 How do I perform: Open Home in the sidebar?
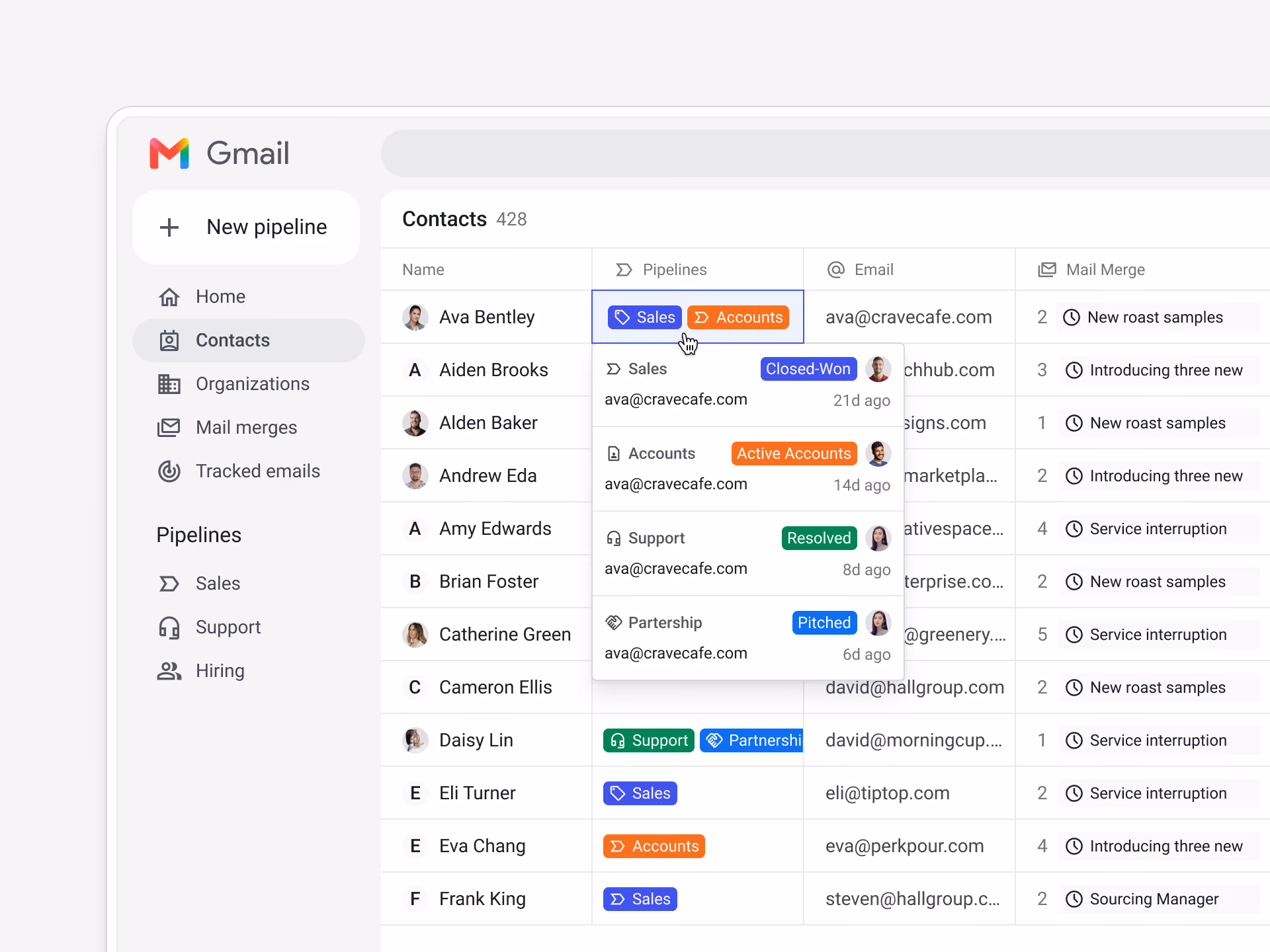(x=249, y=297)
